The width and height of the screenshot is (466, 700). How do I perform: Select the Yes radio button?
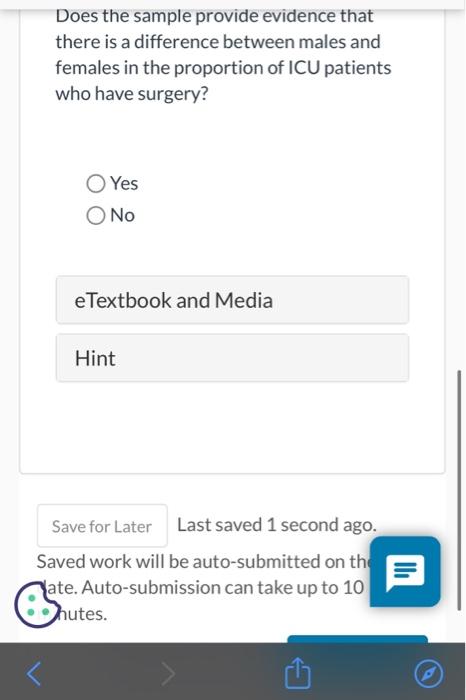96,183
